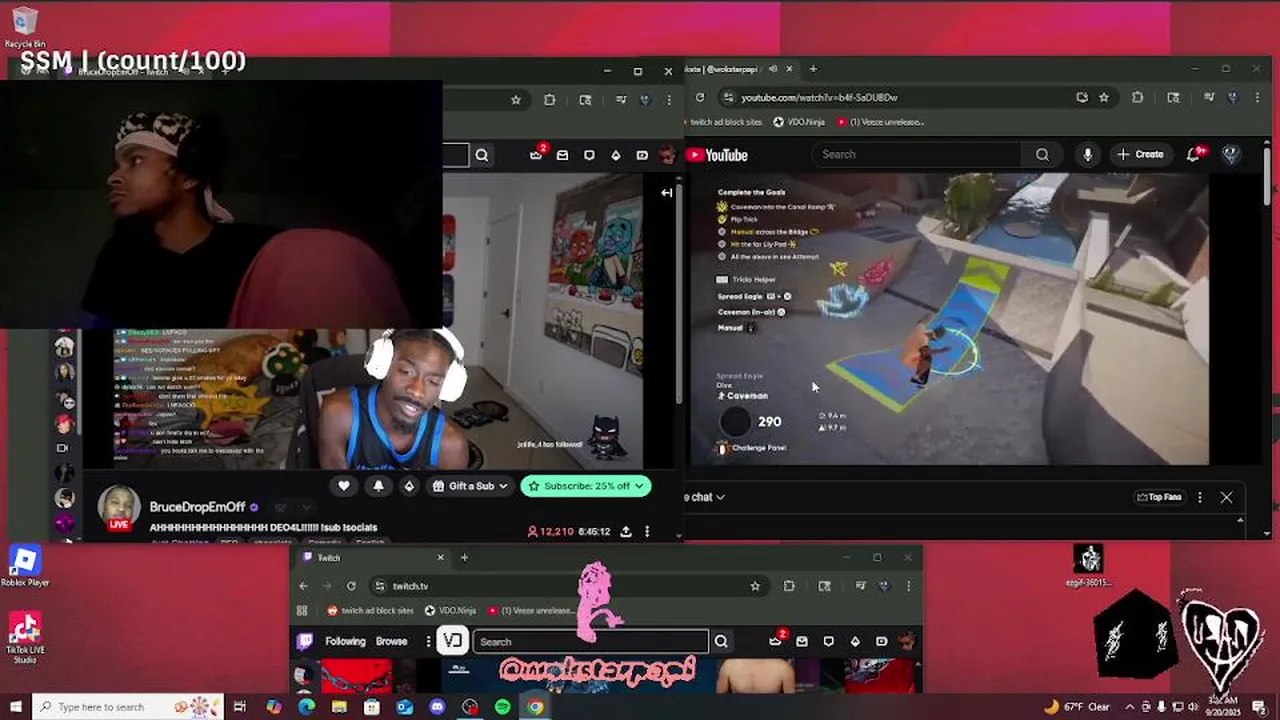The image size is (1280, 720).
Task: Open Discord from the taskbar
Action: pos(437,707)
